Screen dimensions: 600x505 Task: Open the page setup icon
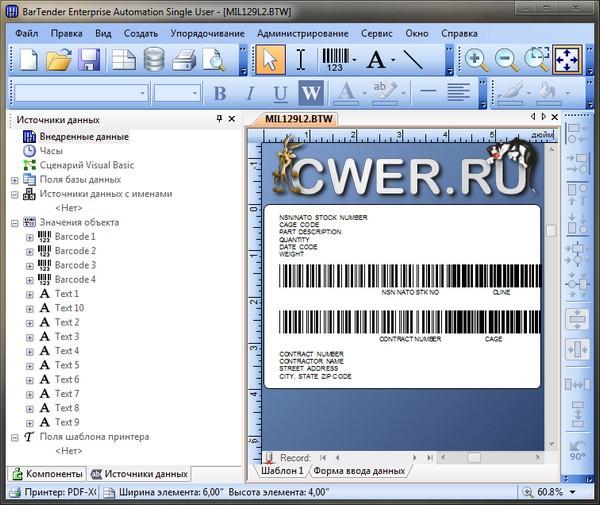click(124, 60)
